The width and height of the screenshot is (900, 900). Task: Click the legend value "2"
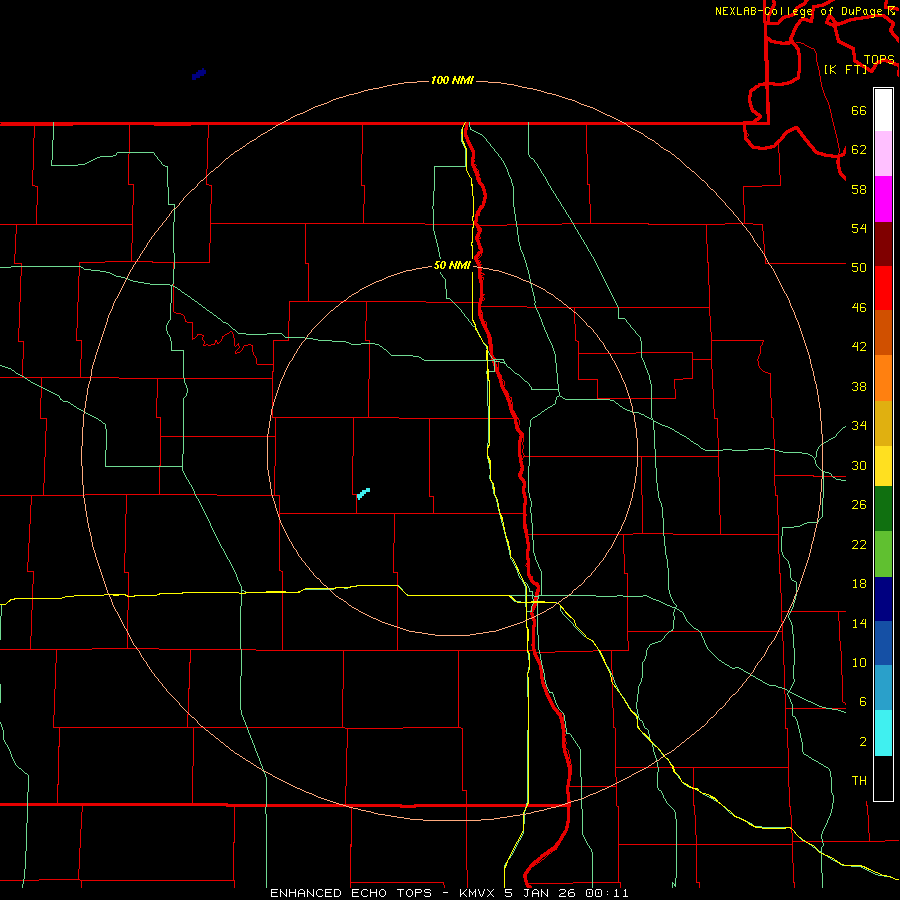pyautogui.click(x=862, y=742)
